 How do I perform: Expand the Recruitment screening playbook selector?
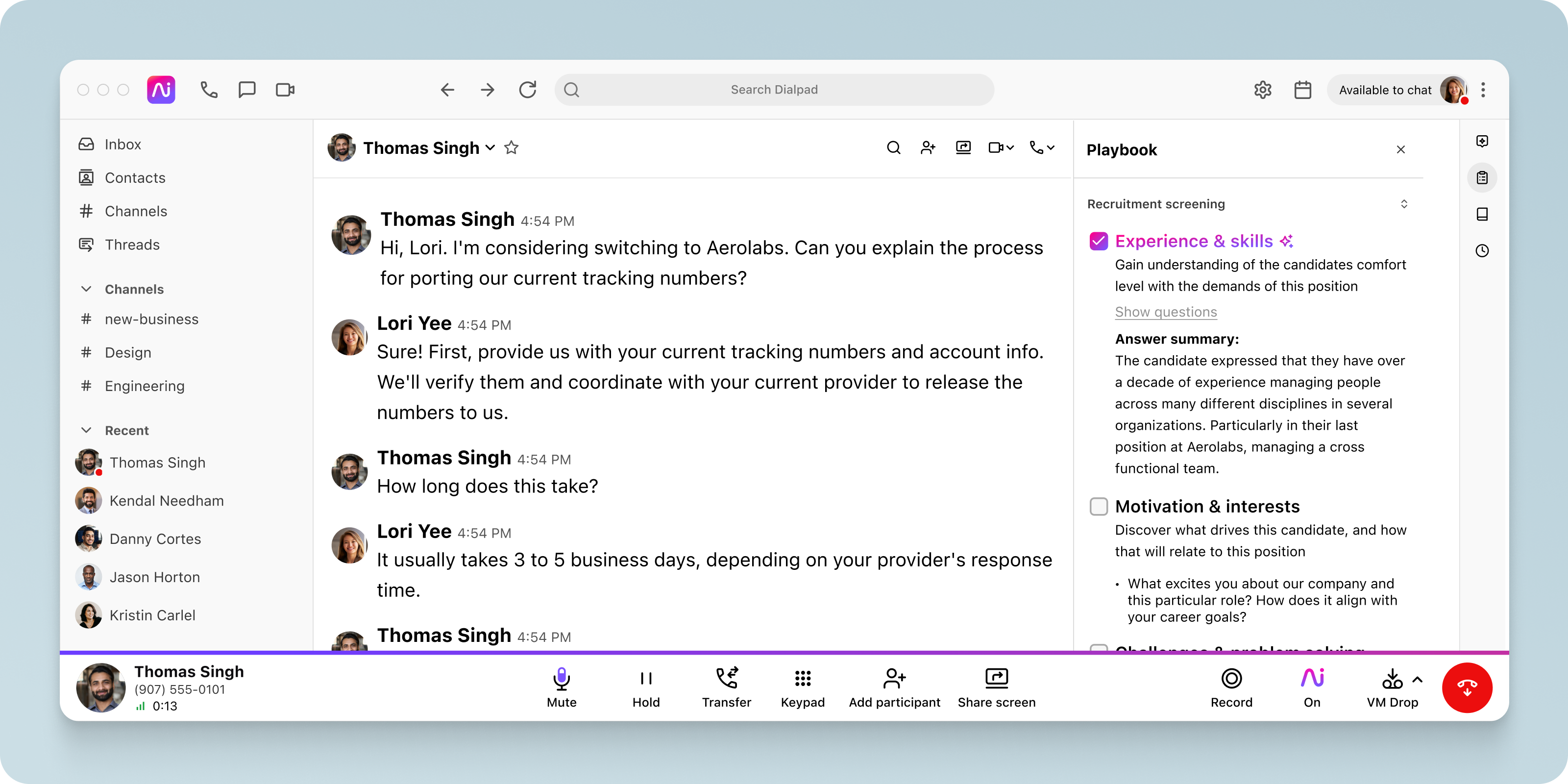click(x=1404, y=204)
